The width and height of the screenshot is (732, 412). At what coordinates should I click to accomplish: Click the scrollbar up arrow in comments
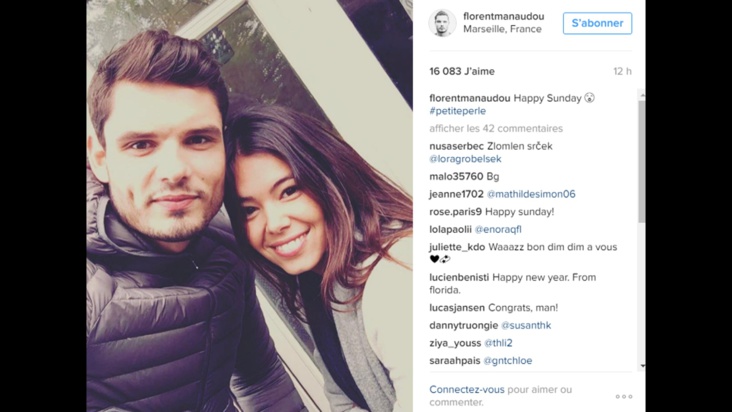coord(642,96)
